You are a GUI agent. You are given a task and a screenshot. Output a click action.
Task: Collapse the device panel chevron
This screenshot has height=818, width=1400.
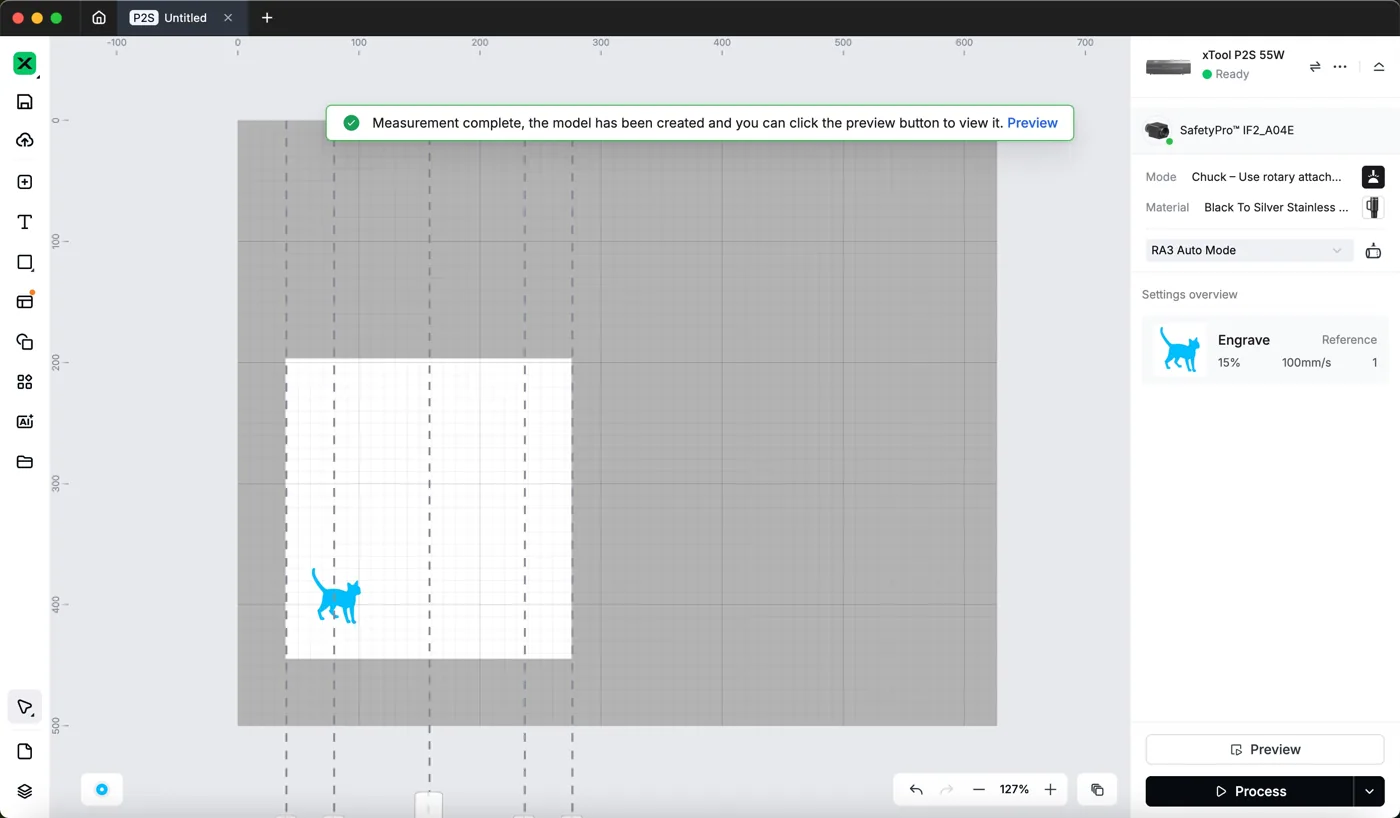[1379, 66]
